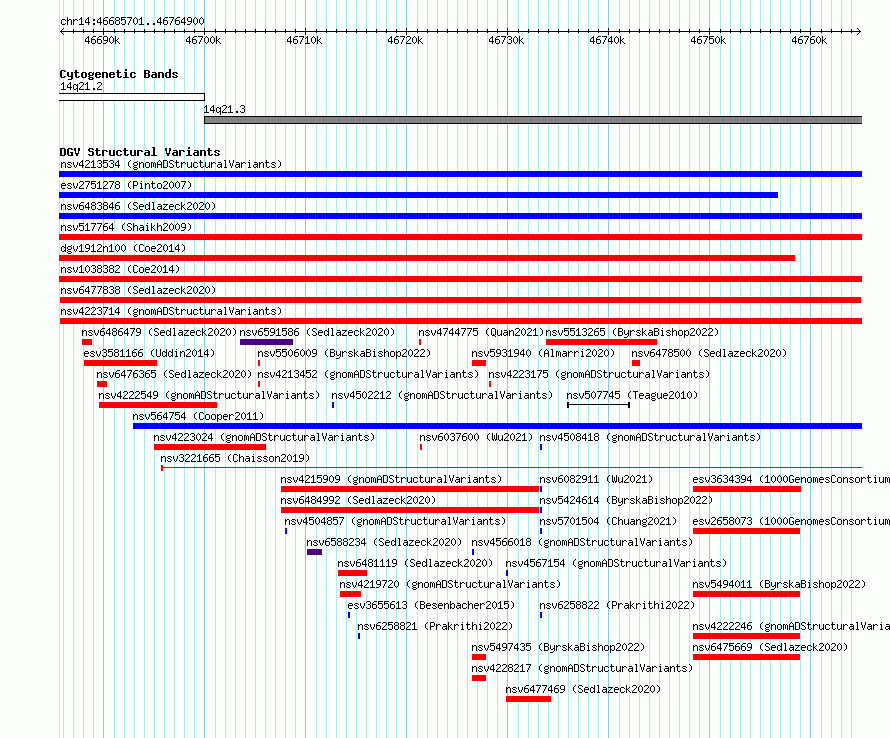The width and height of the screenshot is (890, 738).
Task: Click the Cytogenetic Bands track title
Action: tap(119, 74)
